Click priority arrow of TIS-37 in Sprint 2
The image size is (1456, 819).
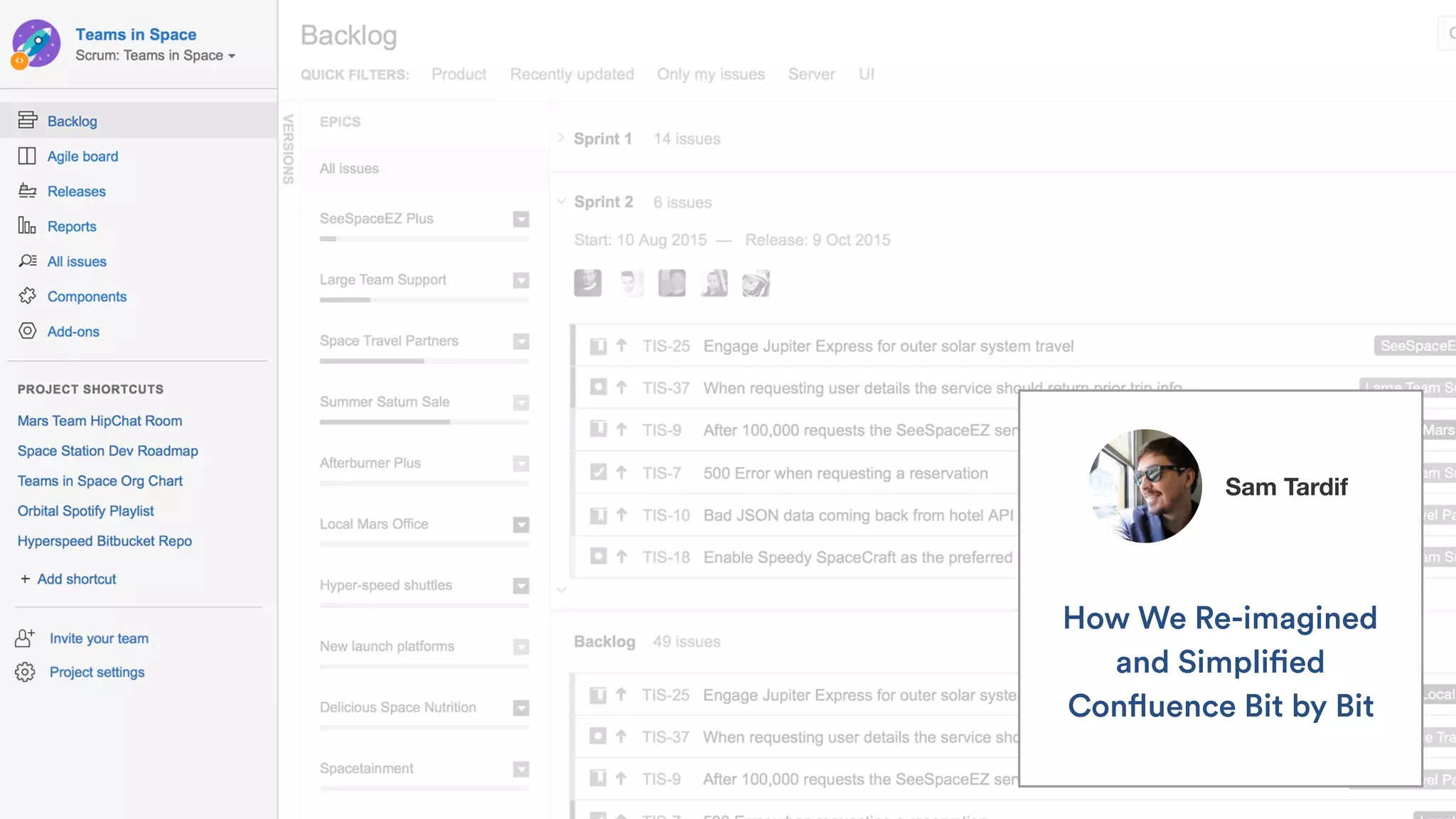click(x=621, y=387)
